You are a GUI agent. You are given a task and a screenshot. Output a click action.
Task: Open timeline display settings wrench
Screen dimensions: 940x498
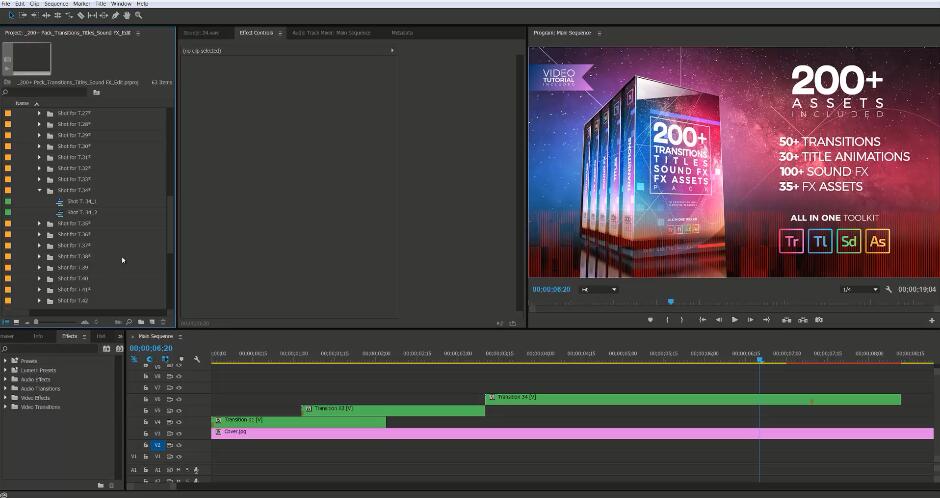pyautogui.click(x=197, y=359)
